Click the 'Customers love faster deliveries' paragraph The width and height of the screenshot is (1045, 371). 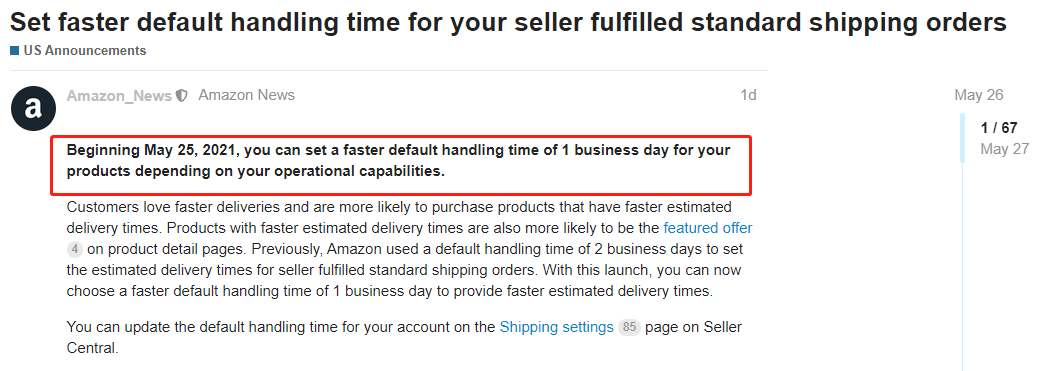point(409,248)
